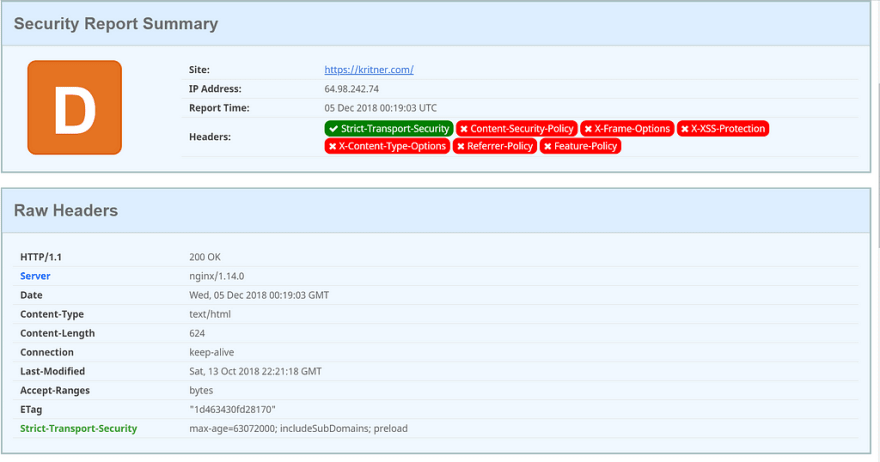Click the HTTP/1.1 row label

[x=41, y=257]
